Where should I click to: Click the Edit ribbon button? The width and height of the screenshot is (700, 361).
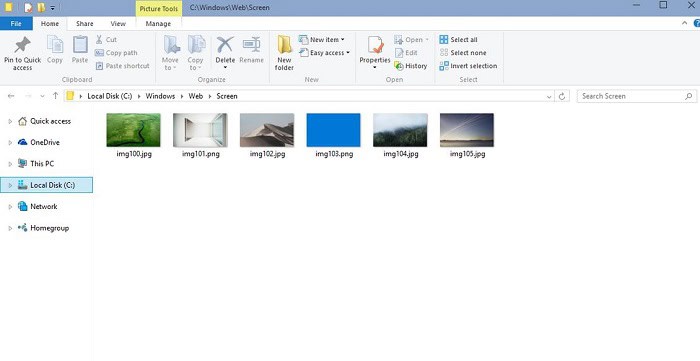point(406,53)
